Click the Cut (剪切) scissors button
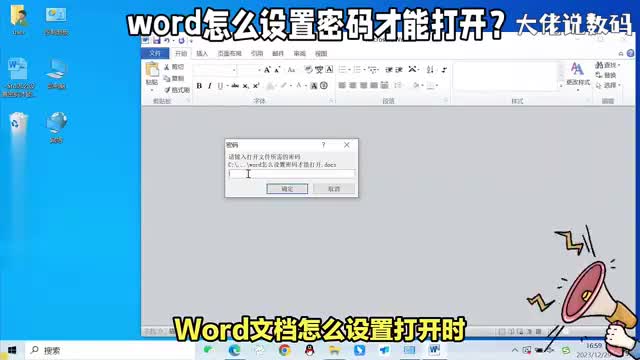640x360 pixels. tap(174, 67)
